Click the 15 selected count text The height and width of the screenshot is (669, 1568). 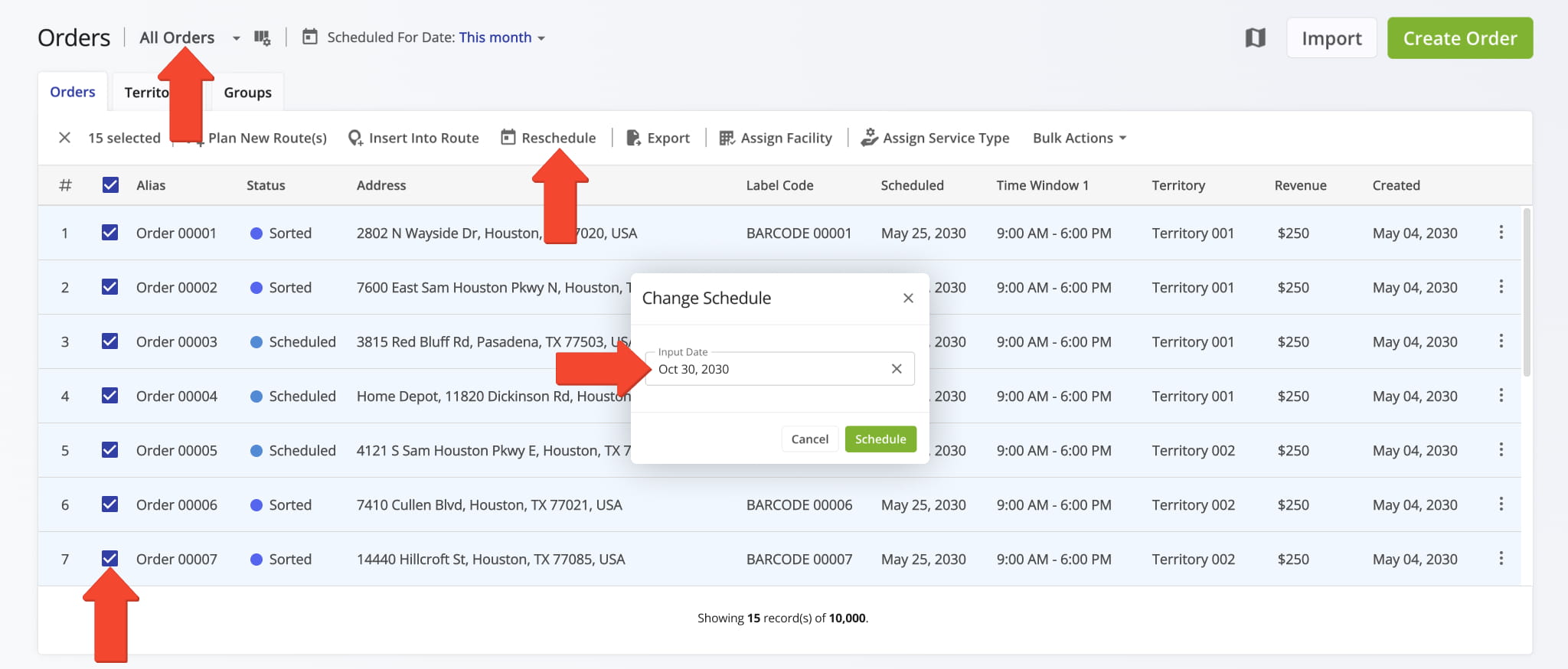(124, 138)
